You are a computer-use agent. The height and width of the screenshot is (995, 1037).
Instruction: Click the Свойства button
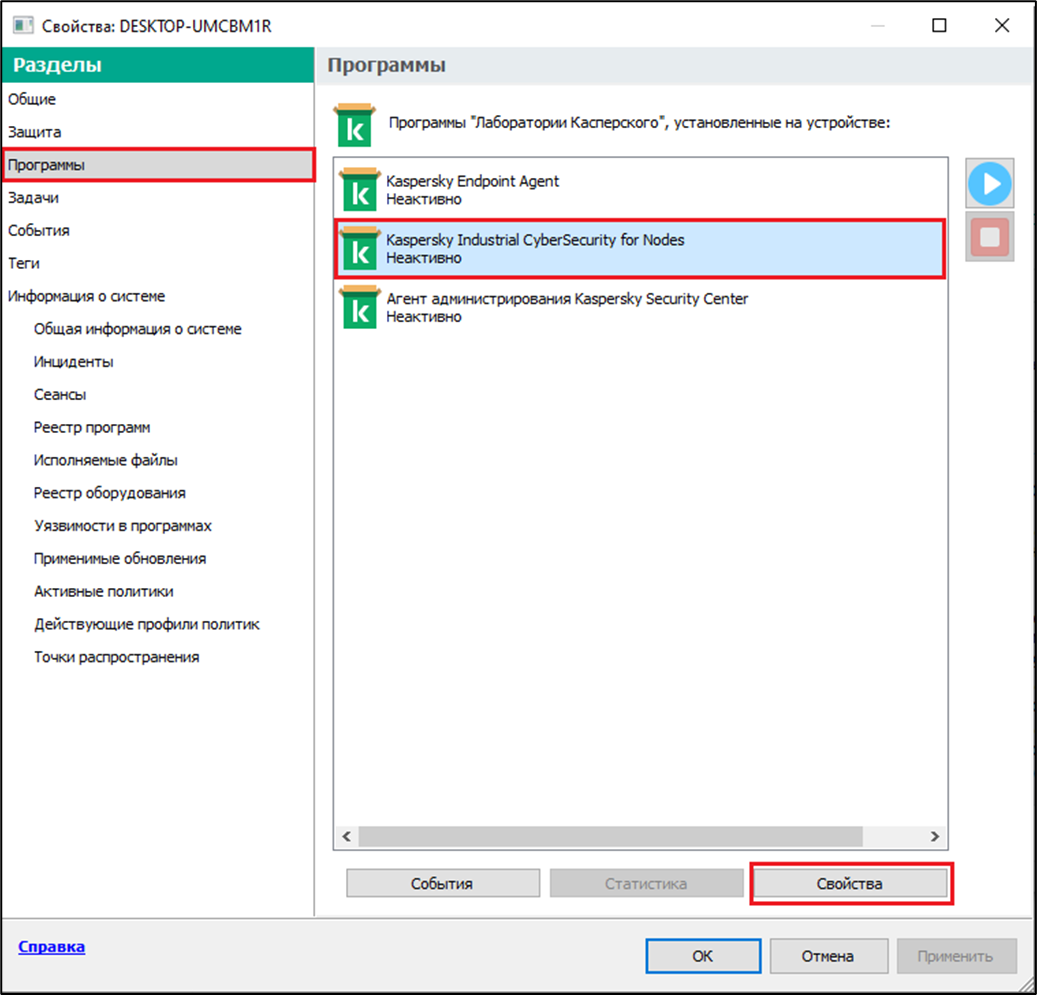[x=850, y=884]
